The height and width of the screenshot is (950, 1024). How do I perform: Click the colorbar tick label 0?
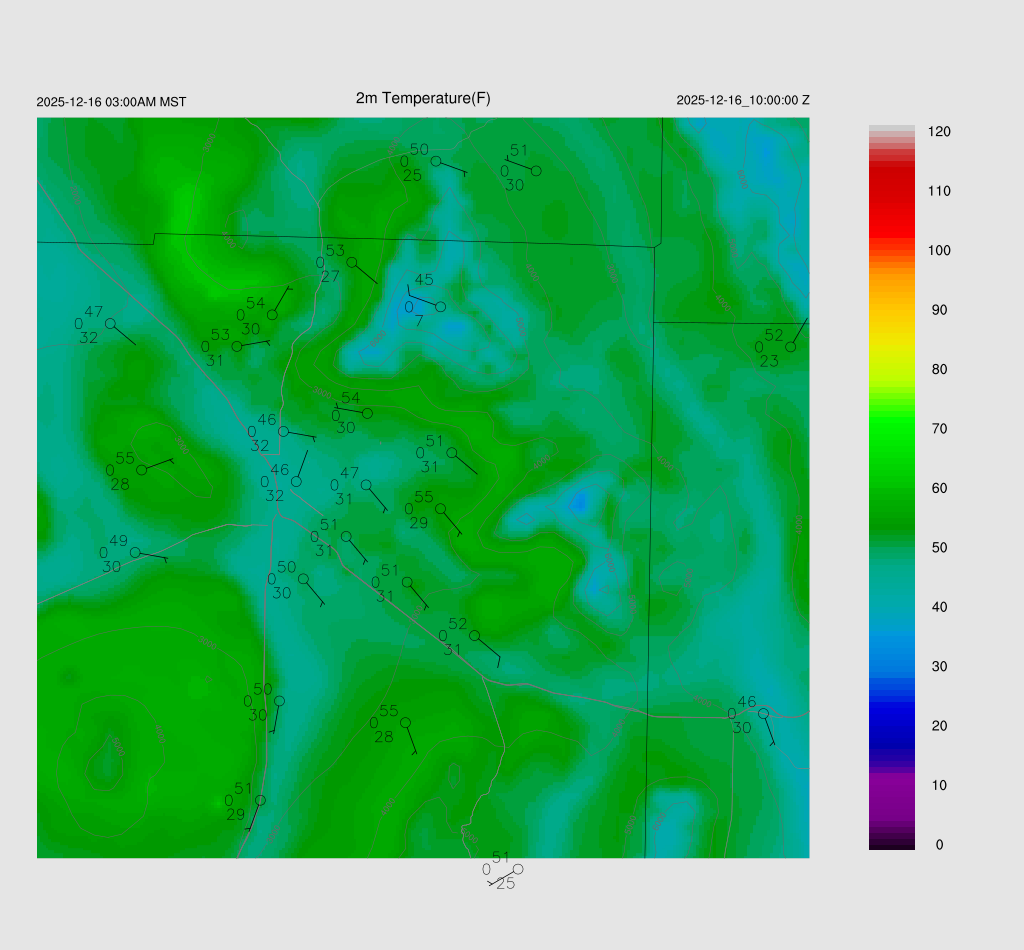[x=939, y=845]
